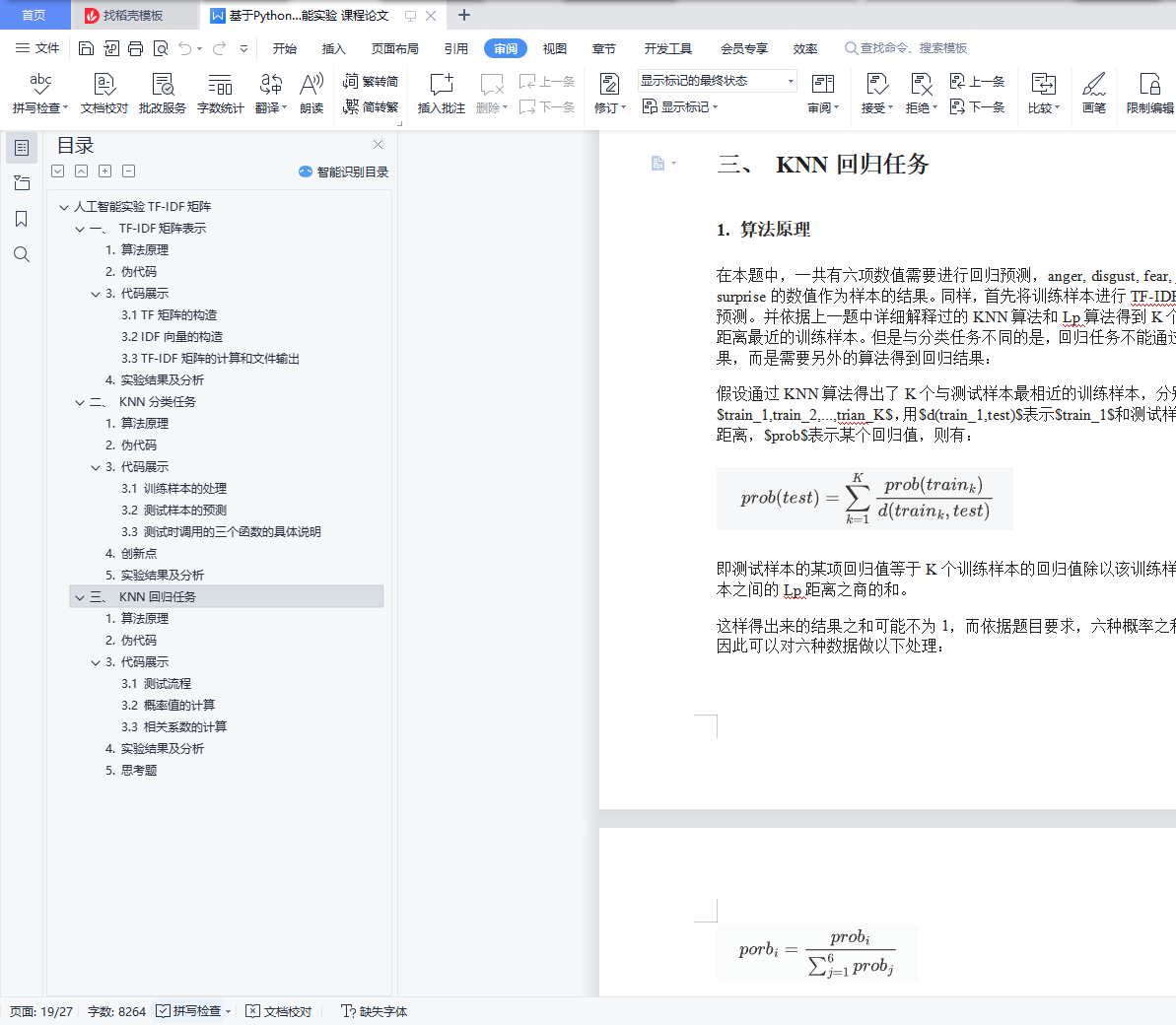Switch to the 开发工具 ribbon tab
1176x1025 pixels.
[x=667, y=48]
